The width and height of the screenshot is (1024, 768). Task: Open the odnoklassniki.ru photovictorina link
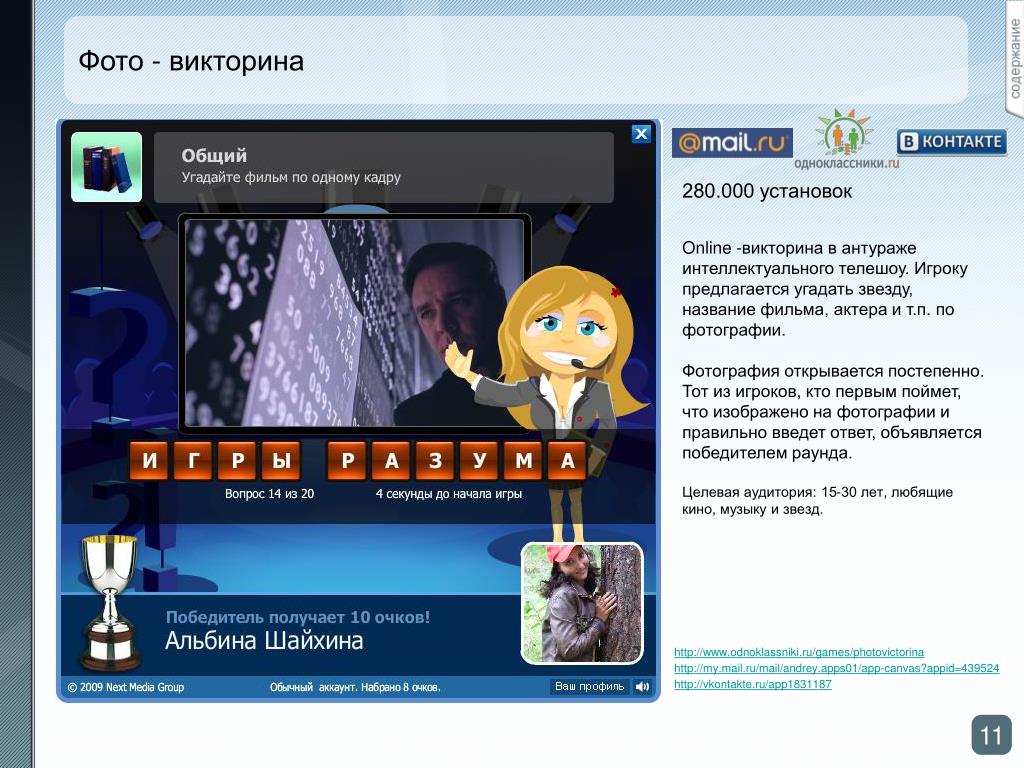click(x=799, y=652)
